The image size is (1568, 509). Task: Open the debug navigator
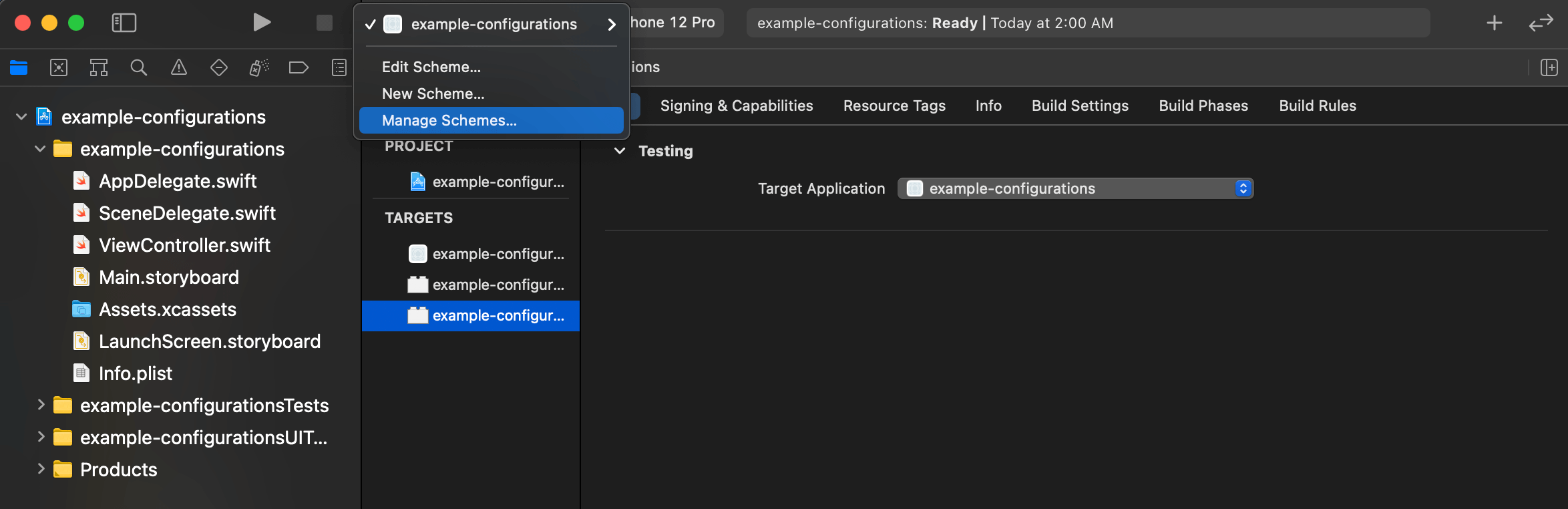pyautogui.click(x=259, y=67)
